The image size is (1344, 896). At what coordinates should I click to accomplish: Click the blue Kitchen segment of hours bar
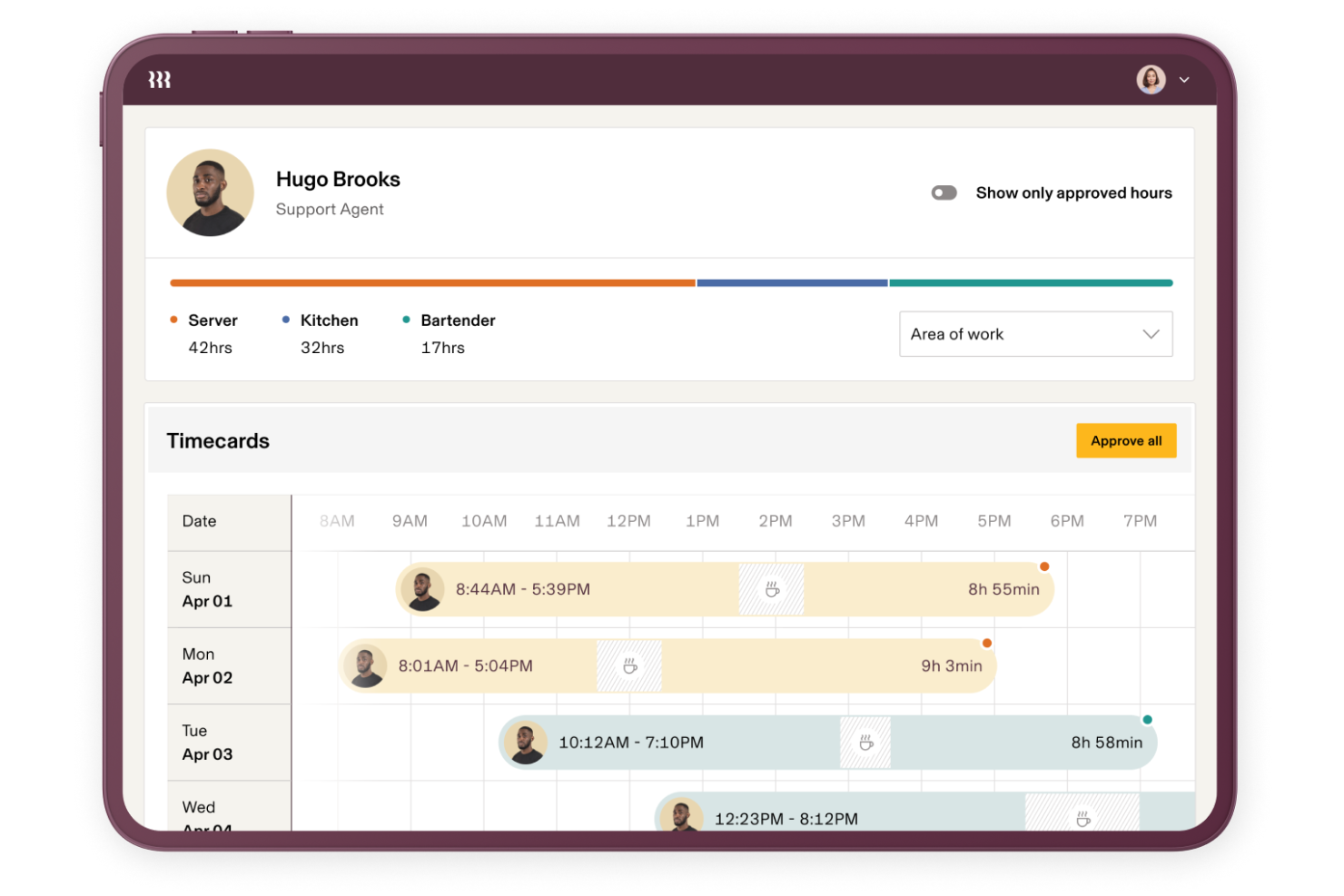coord(792,283)
